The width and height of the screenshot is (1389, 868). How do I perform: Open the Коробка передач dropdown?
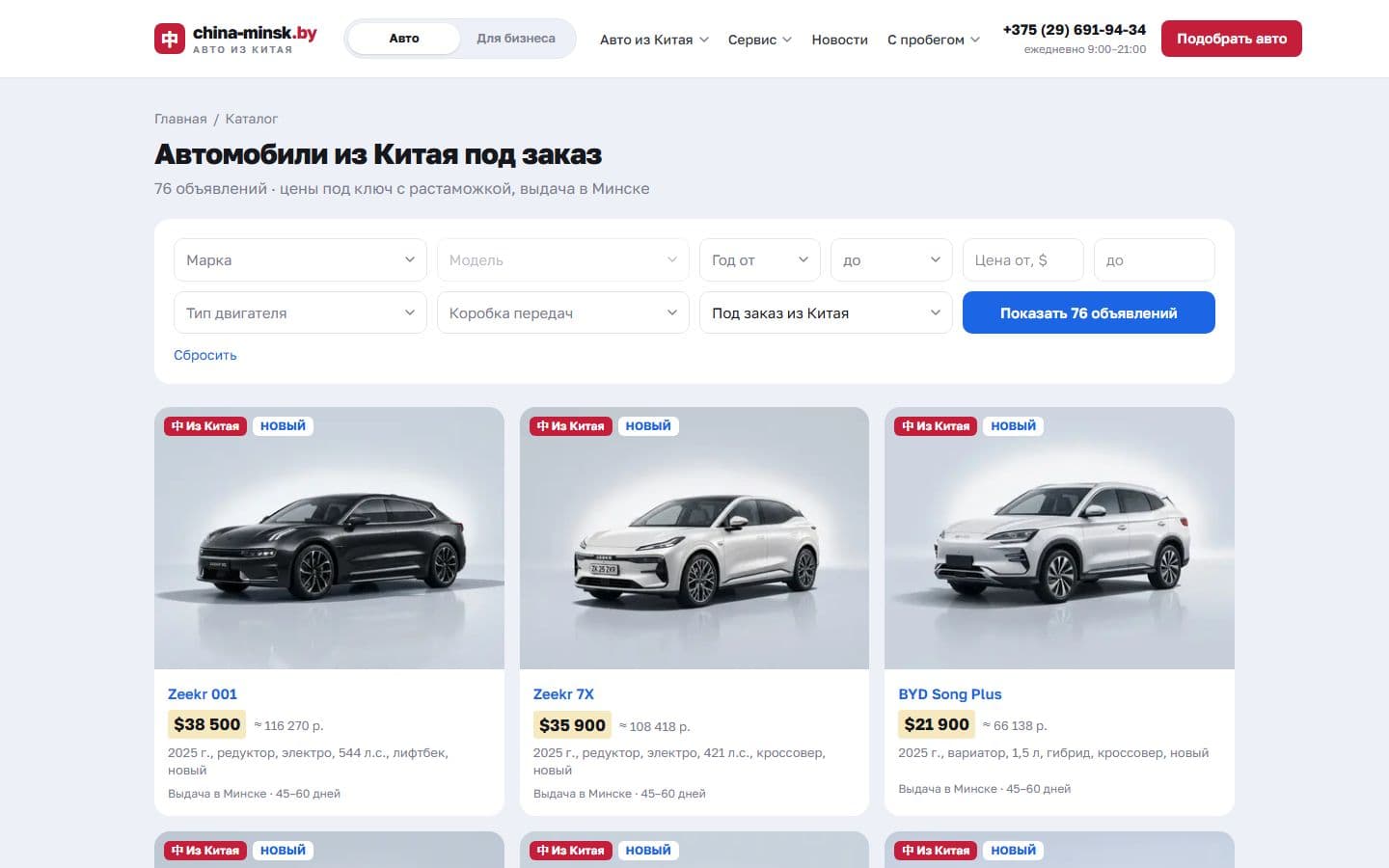[x=563, y=312]
